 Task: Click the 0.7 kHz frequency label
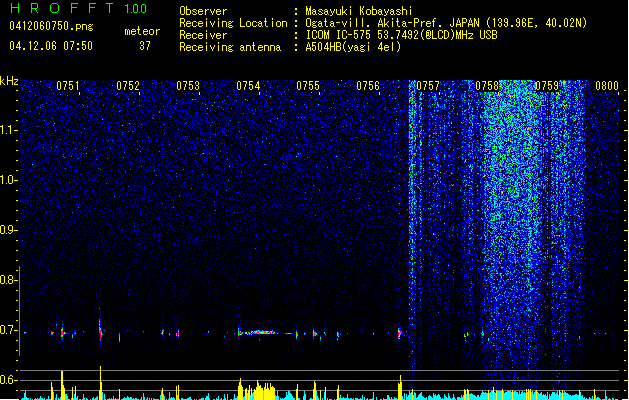click(x=7, y=330)
